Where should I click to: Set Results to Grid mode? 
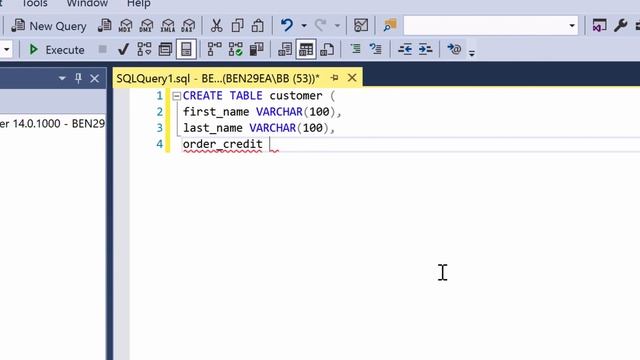click(306, 50)
